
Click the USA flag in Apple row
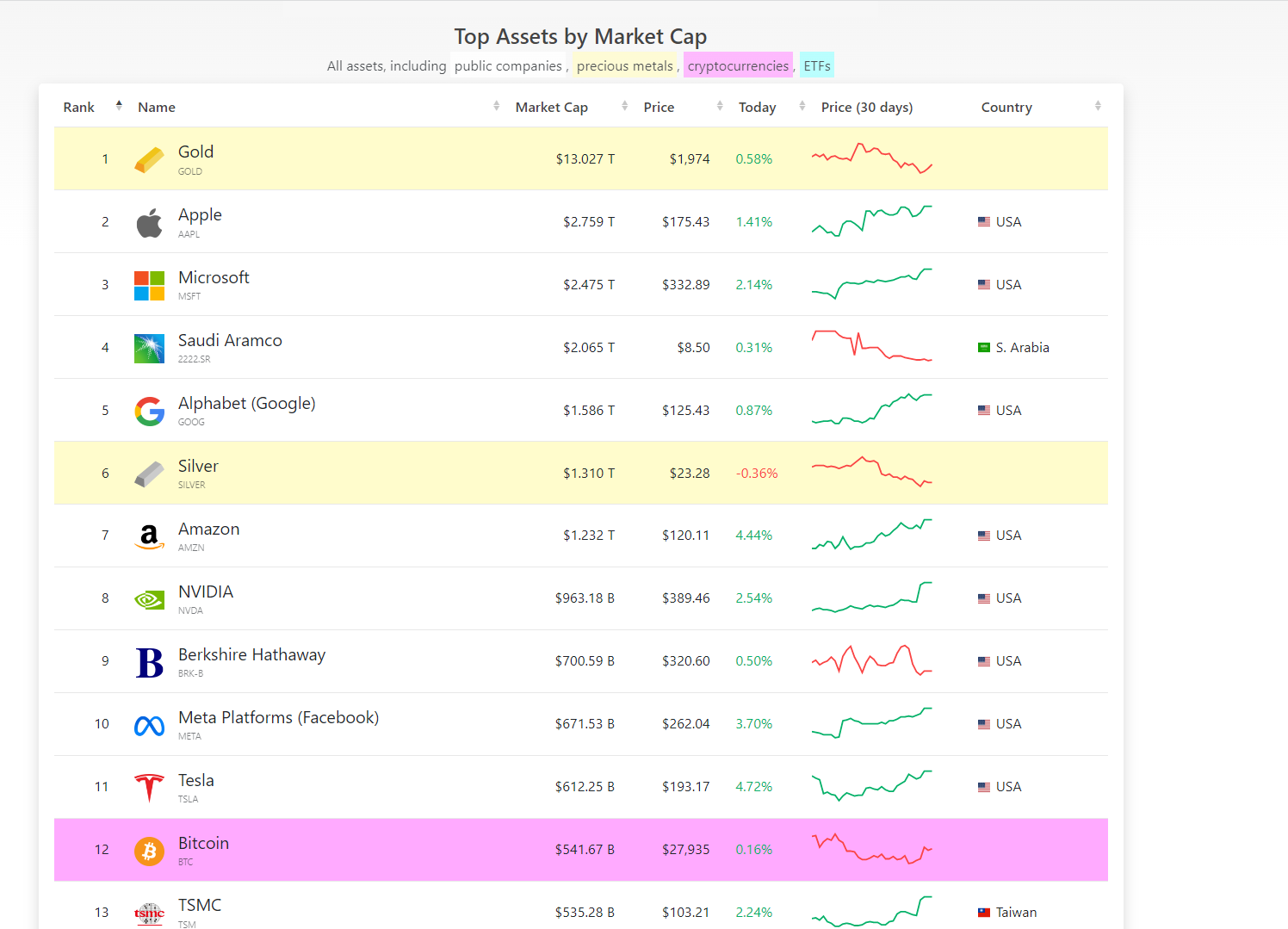[x=984, y=222]
